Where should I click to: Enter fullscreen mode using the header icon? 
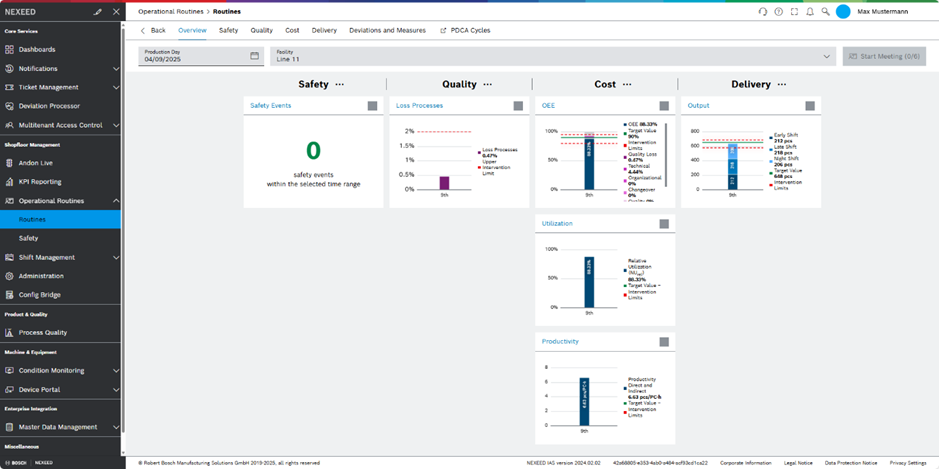tap(794, 12)
